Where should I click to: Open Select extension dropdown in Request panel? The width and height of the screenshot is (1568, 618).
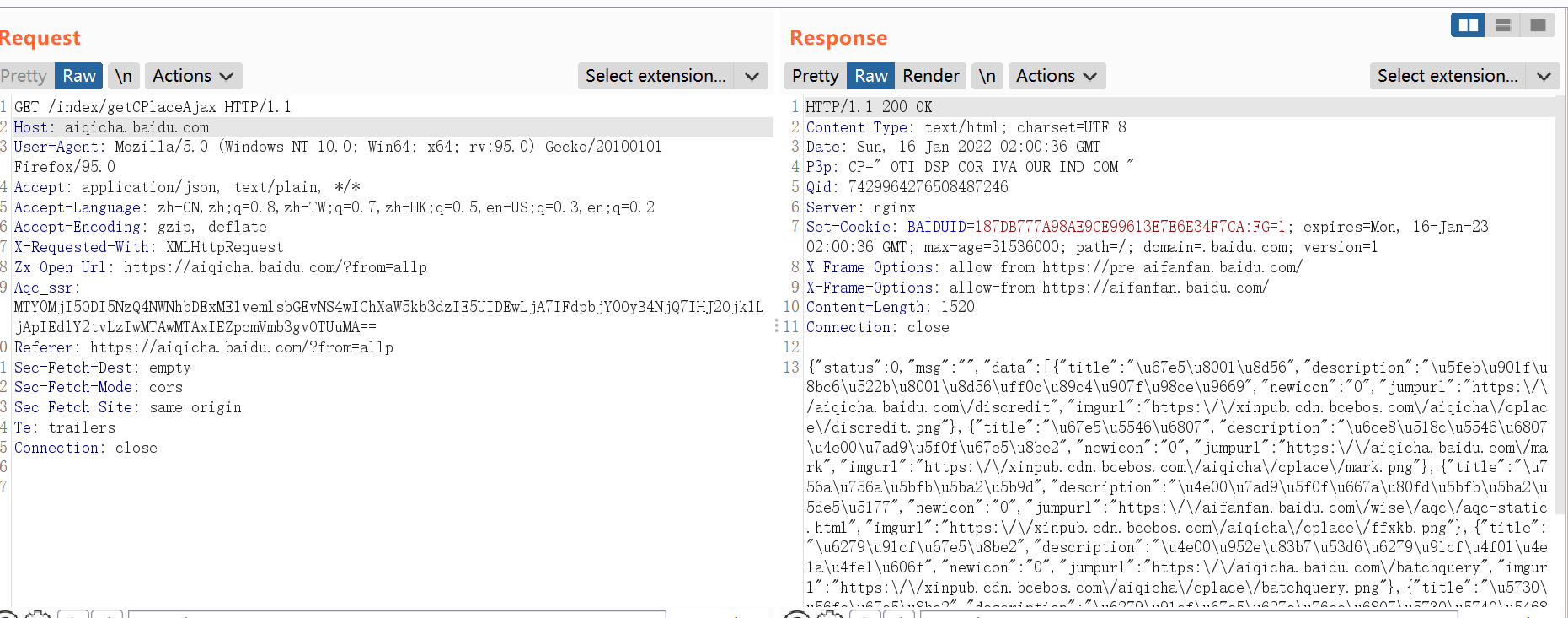tap(672, 76)
